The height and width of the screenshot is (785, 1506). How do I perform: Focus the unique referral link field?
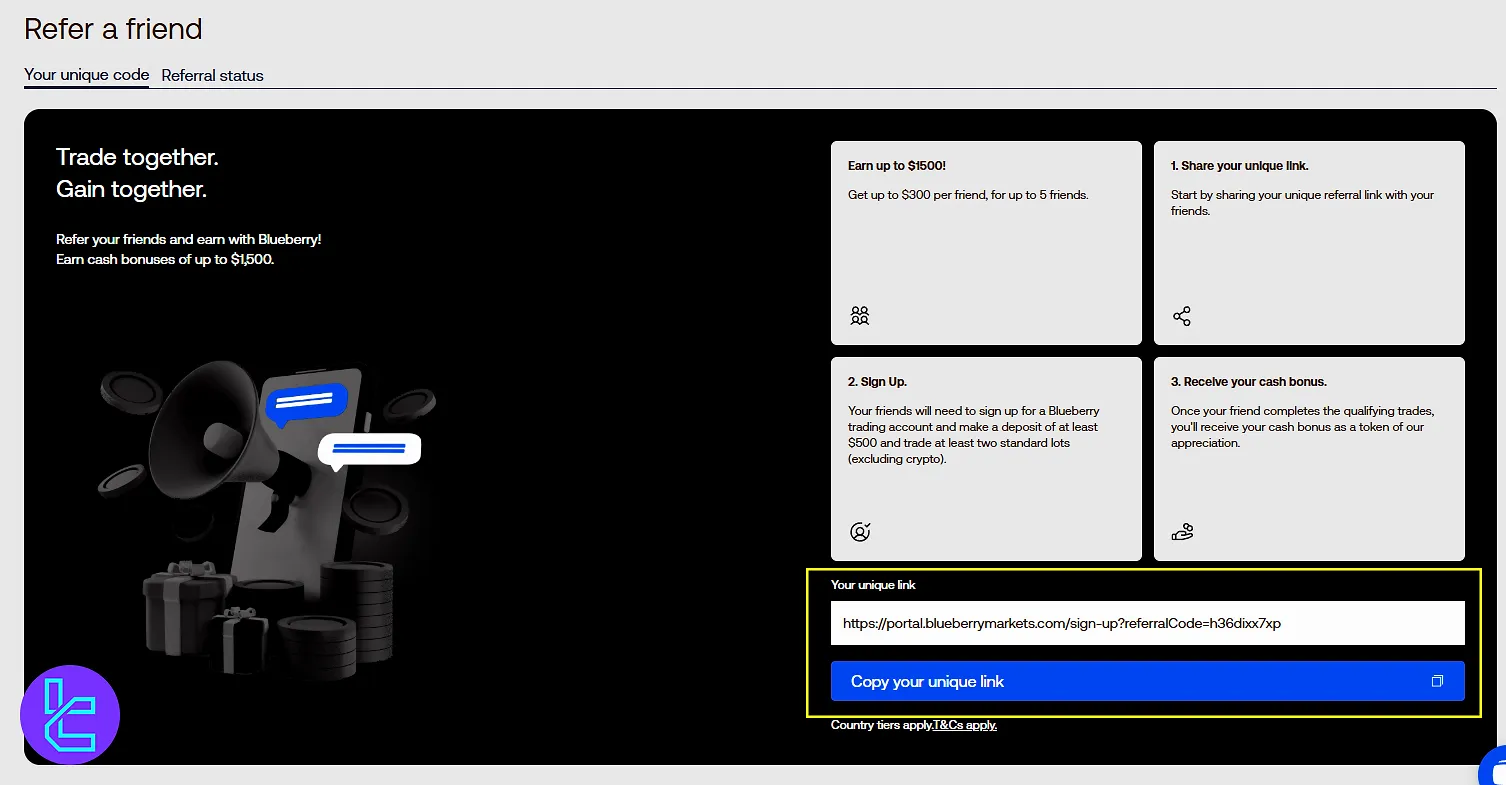(x=1147, y=623)
